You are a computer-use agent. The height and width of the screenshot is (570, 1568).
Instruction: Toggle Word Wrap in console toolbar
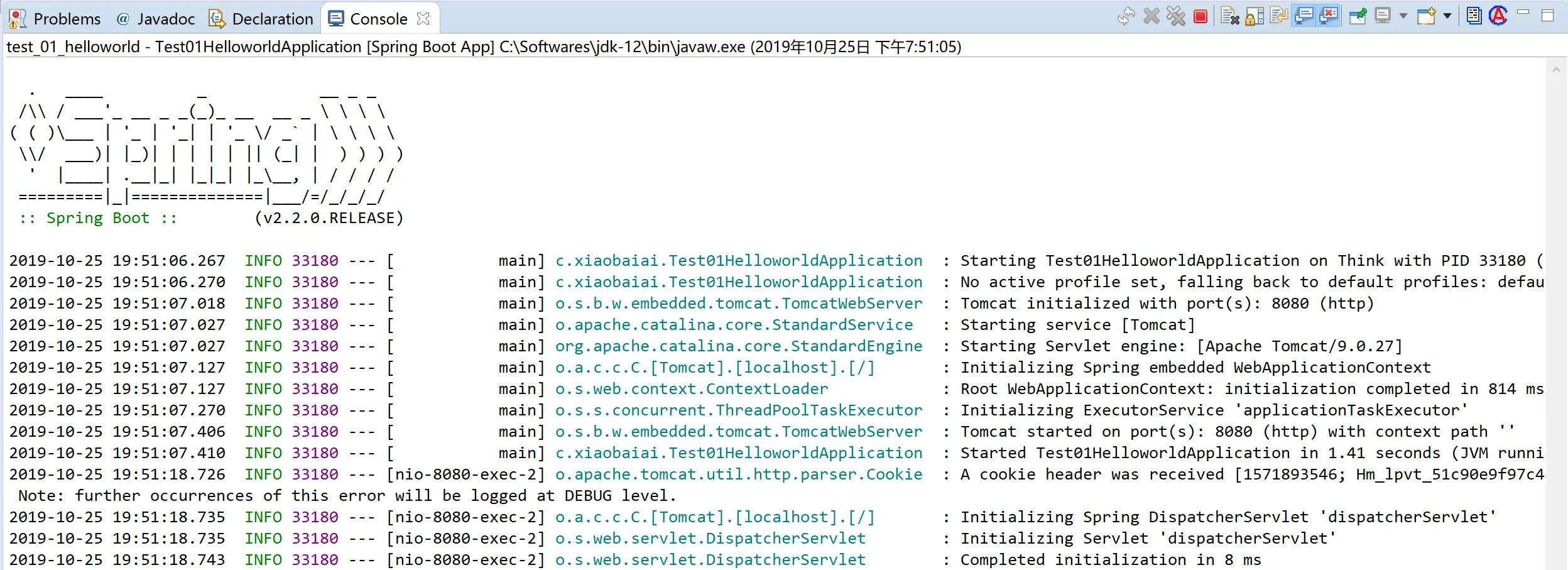coord(1278,16)
